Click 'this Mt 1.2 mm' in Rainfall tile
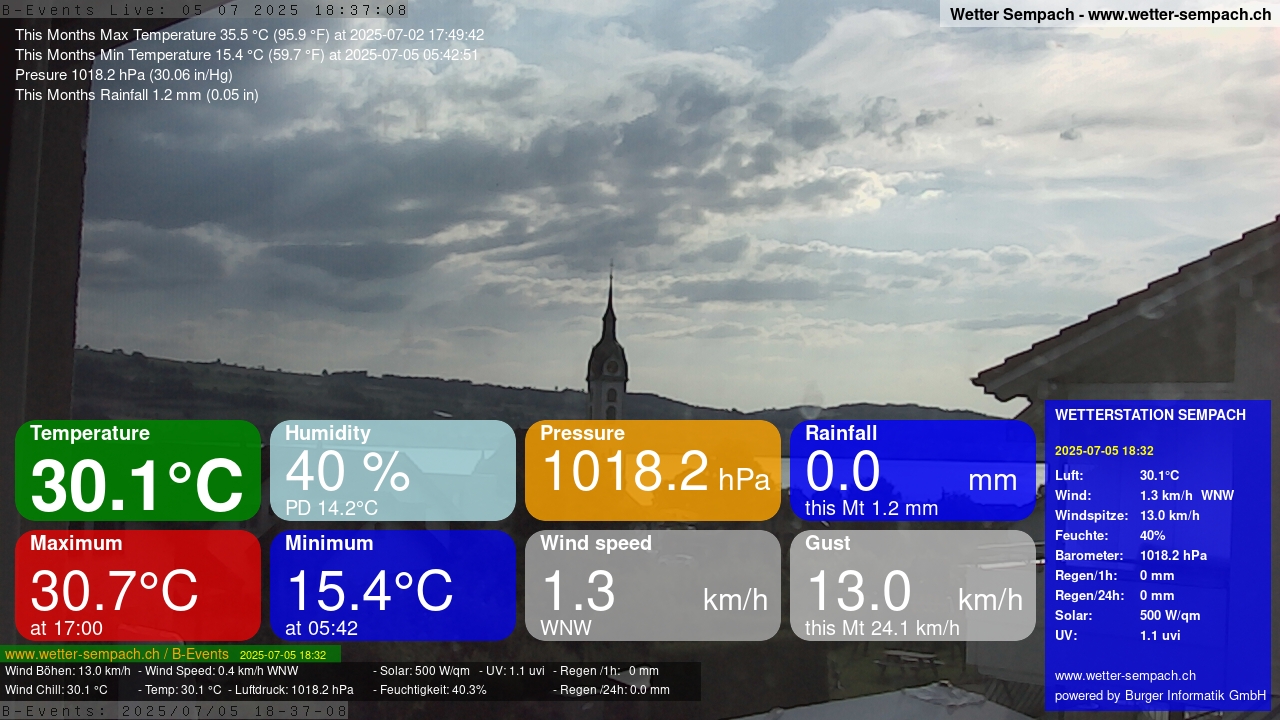This screenshot has width=1280, height=720. click(x=871, y=508)
